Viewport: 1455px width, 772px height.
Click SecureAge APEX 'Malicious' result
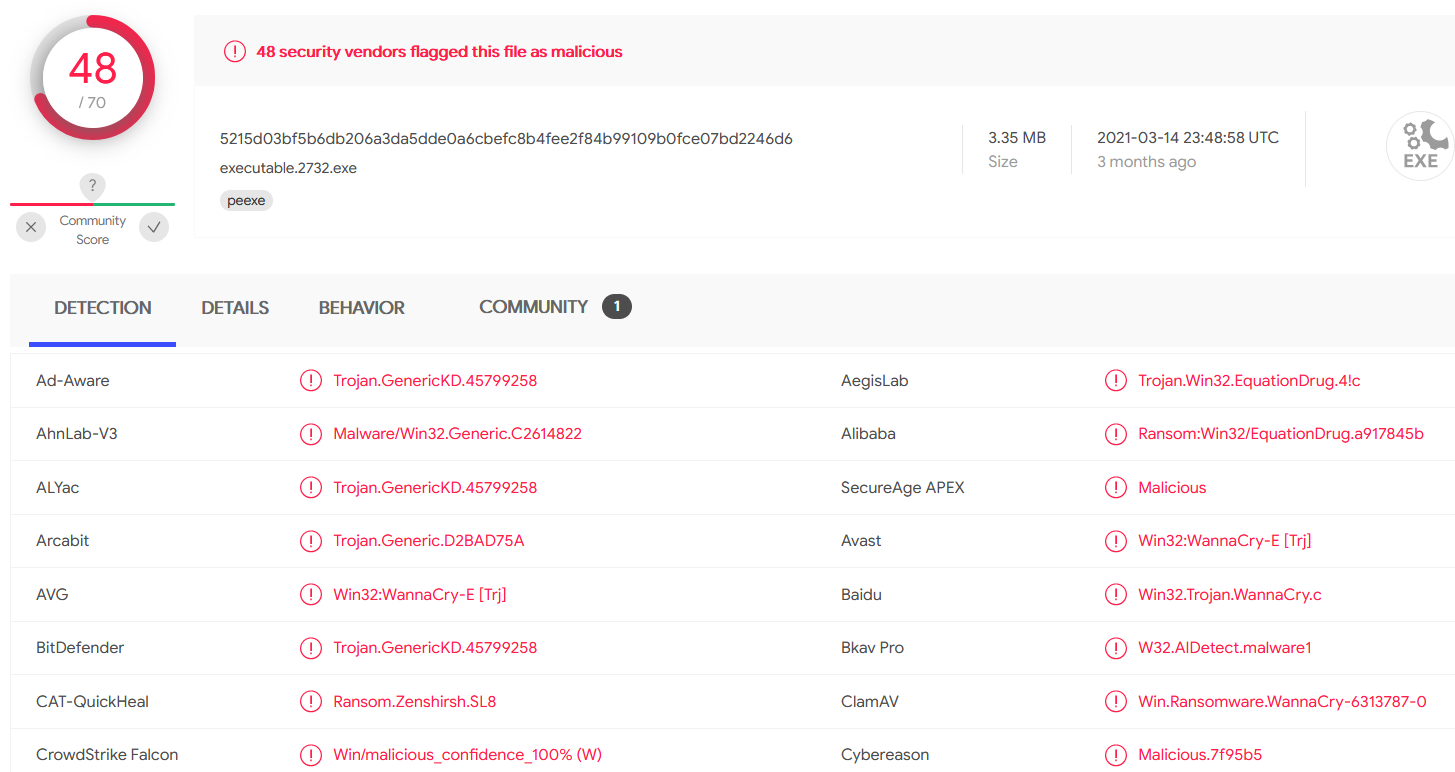(x=1172, y=488)
